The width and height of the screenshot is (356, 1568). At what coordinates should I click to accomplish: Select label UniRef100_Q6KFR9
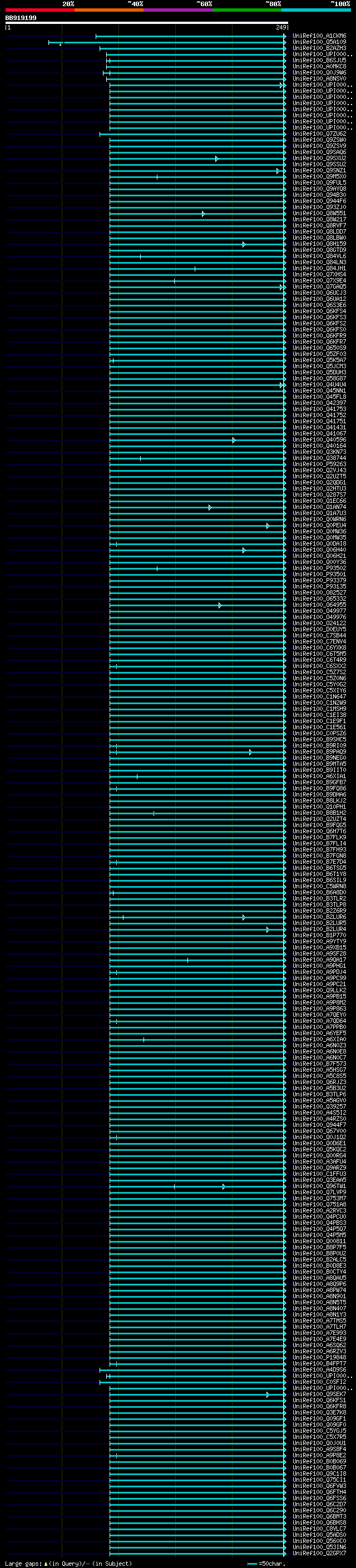click(x=319, y=335)
